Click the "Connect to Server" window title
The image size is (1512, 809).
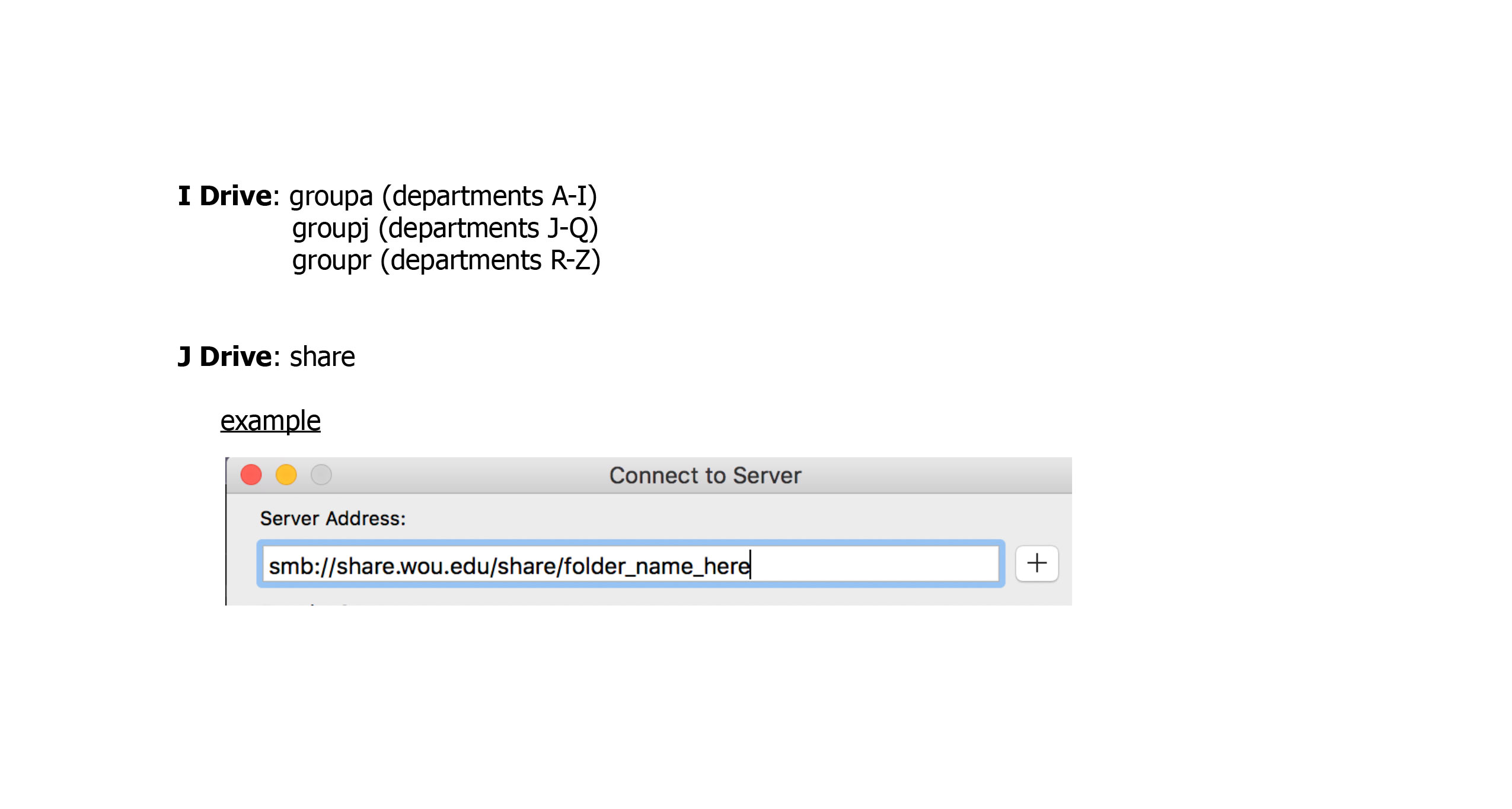click(704, 476)
